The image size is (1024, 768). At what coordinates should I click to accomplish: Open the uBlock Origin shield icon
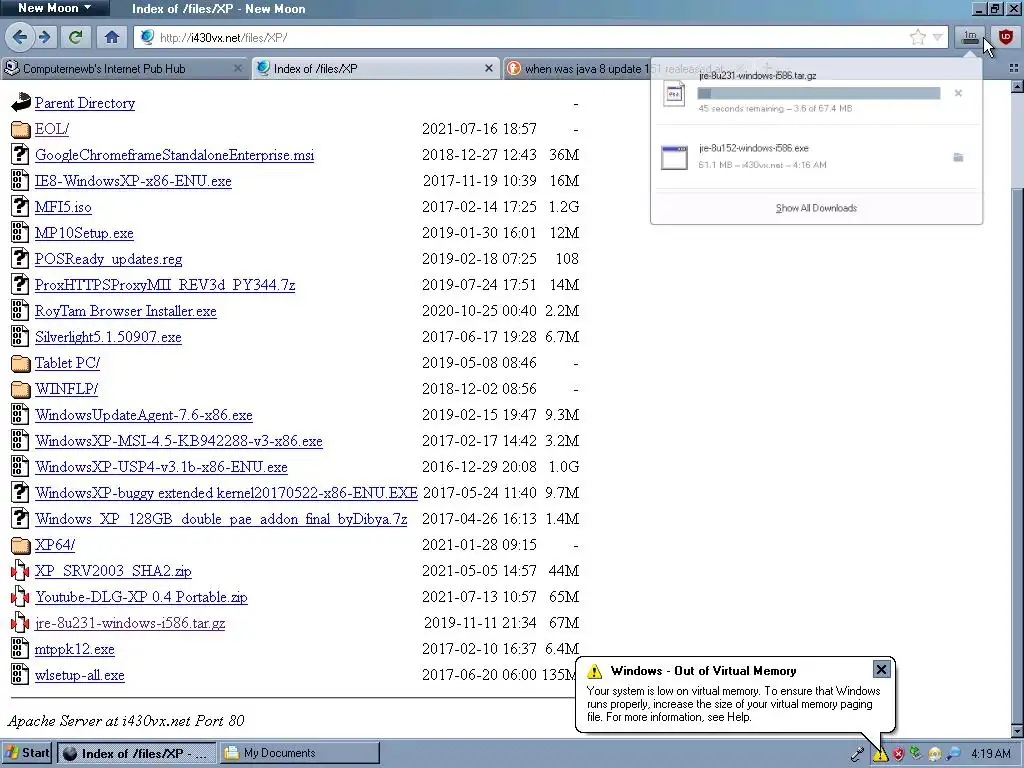1006,37
